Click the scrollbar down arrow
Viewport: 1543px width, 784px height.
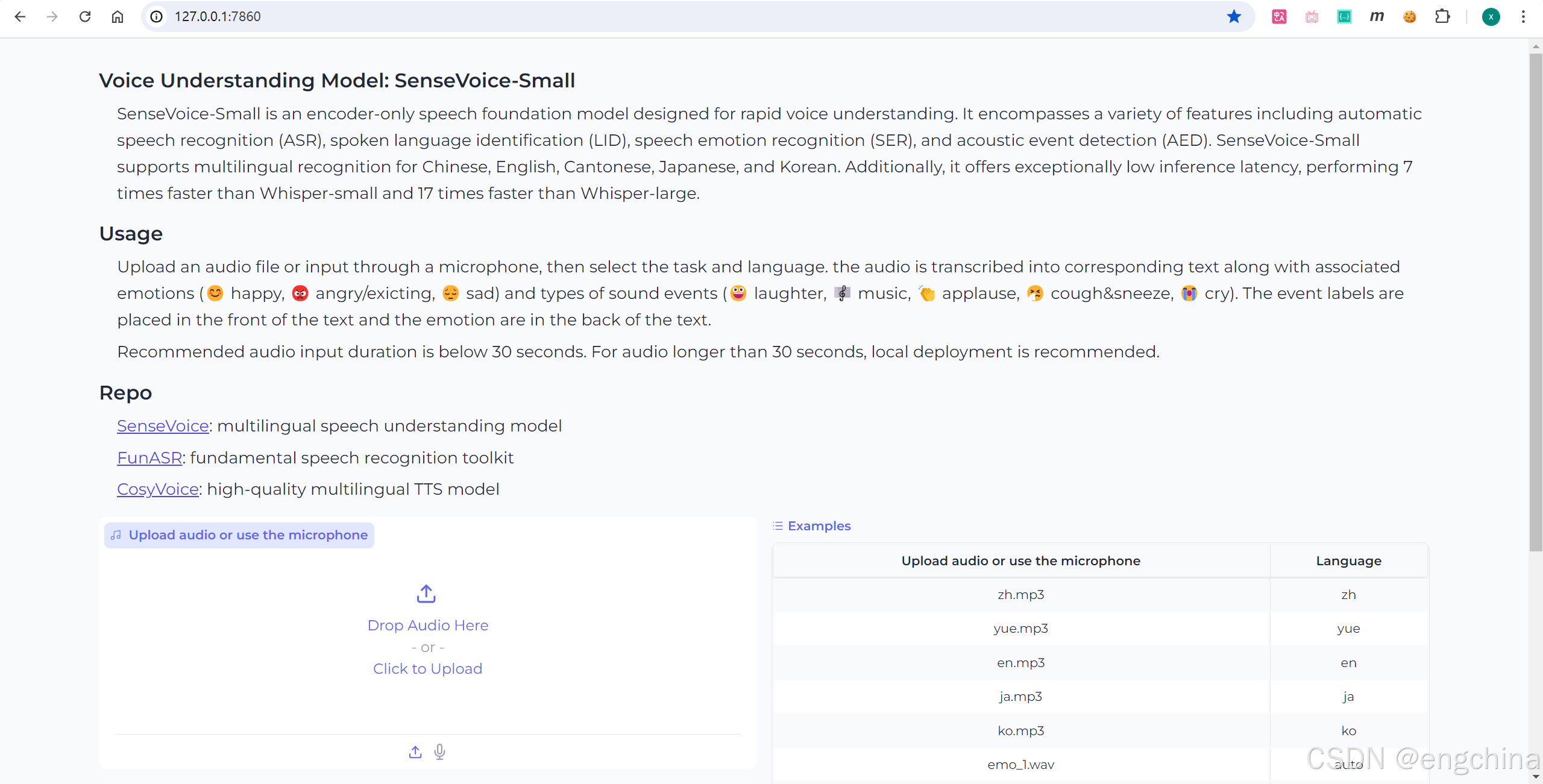point(1536,777)
